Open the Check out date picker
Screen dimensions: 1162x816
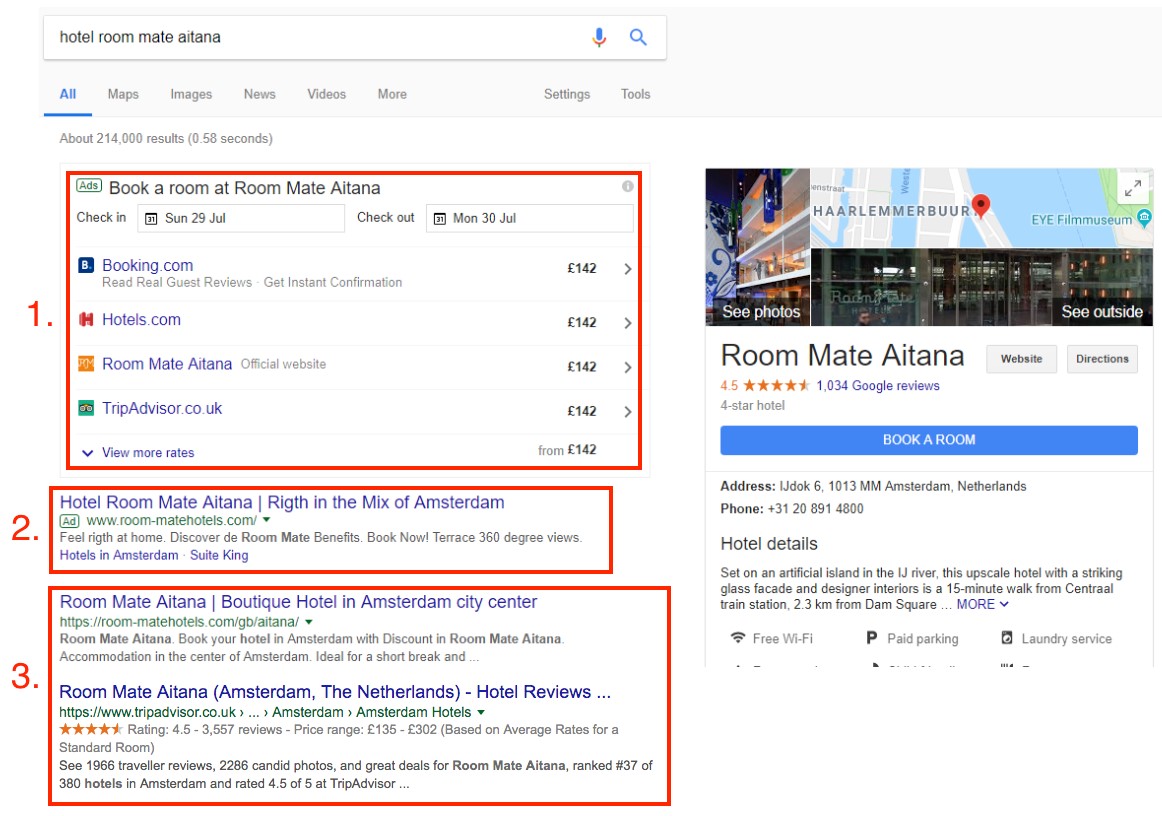tap(529, 218)
